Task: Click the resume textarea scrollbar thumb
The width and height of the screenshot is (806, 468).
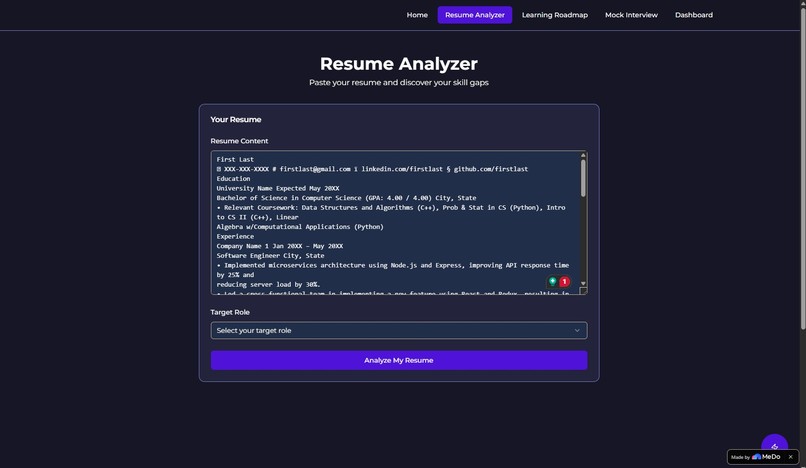Action: (x=583, y=178)
